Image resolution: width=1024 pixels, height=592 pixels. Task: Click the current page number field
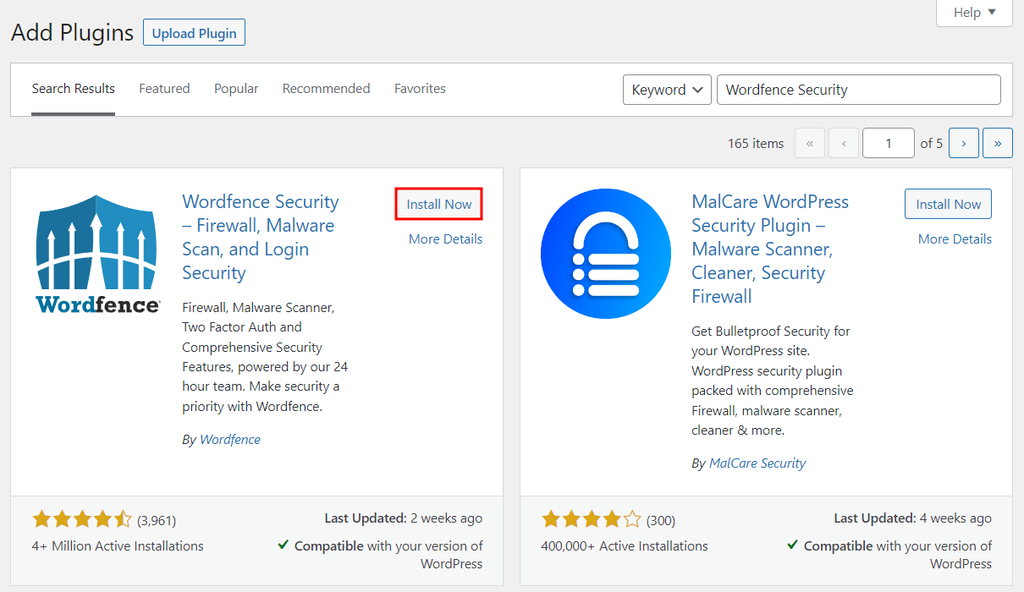[888, 143]
